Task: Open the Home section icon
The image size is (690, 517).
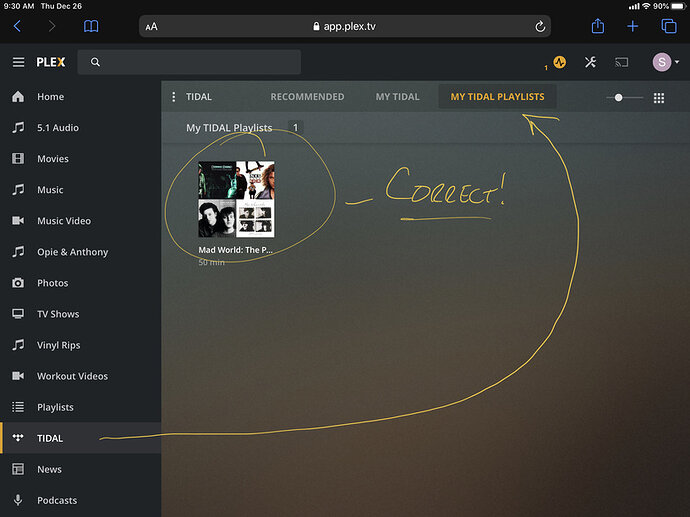Action: click(18, 96)
